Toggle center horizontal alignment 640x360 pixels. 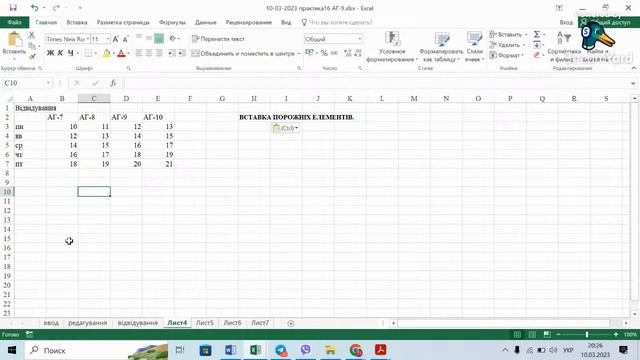point(149,53)
